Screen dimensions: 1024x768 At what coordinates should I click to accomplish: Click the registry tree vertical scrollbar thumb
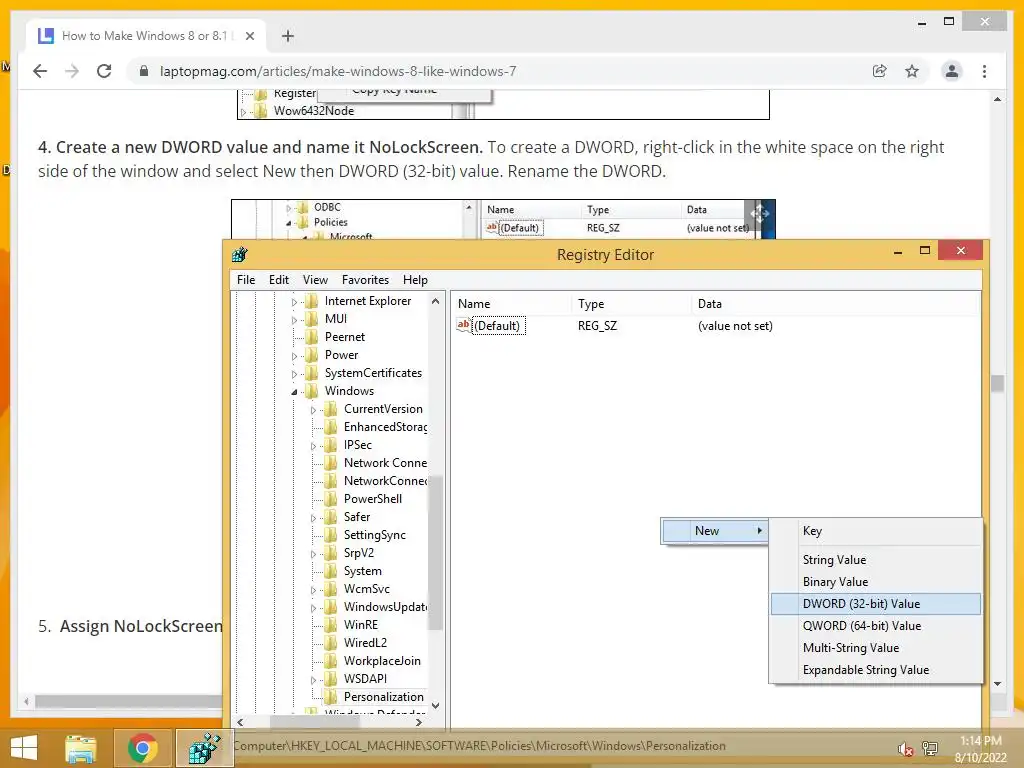pos(436,552)
